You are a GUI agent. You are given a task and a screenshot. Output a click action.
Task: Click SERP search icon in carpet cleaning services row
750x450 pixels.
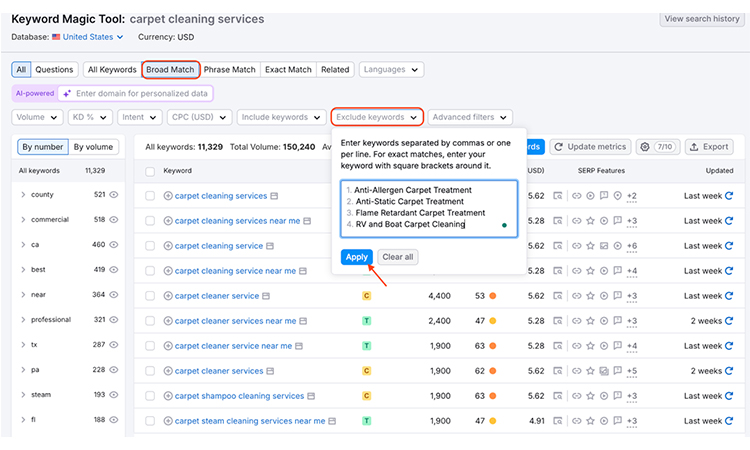[x=558, y=196]
